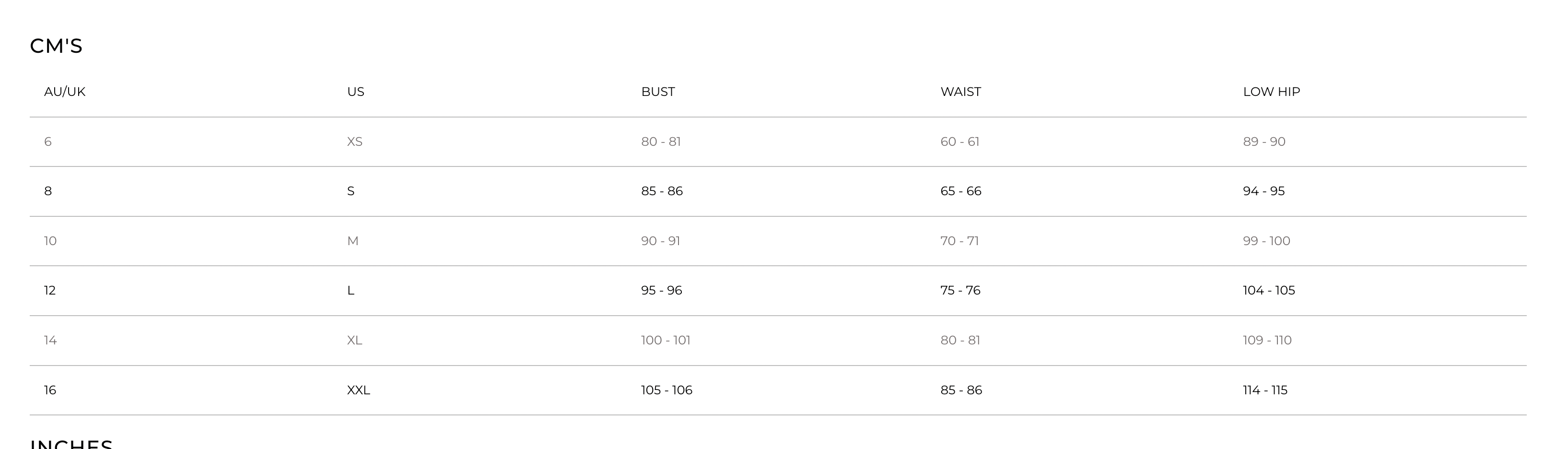
Task: Select the XXL size cell
Action: coord(359,390)
